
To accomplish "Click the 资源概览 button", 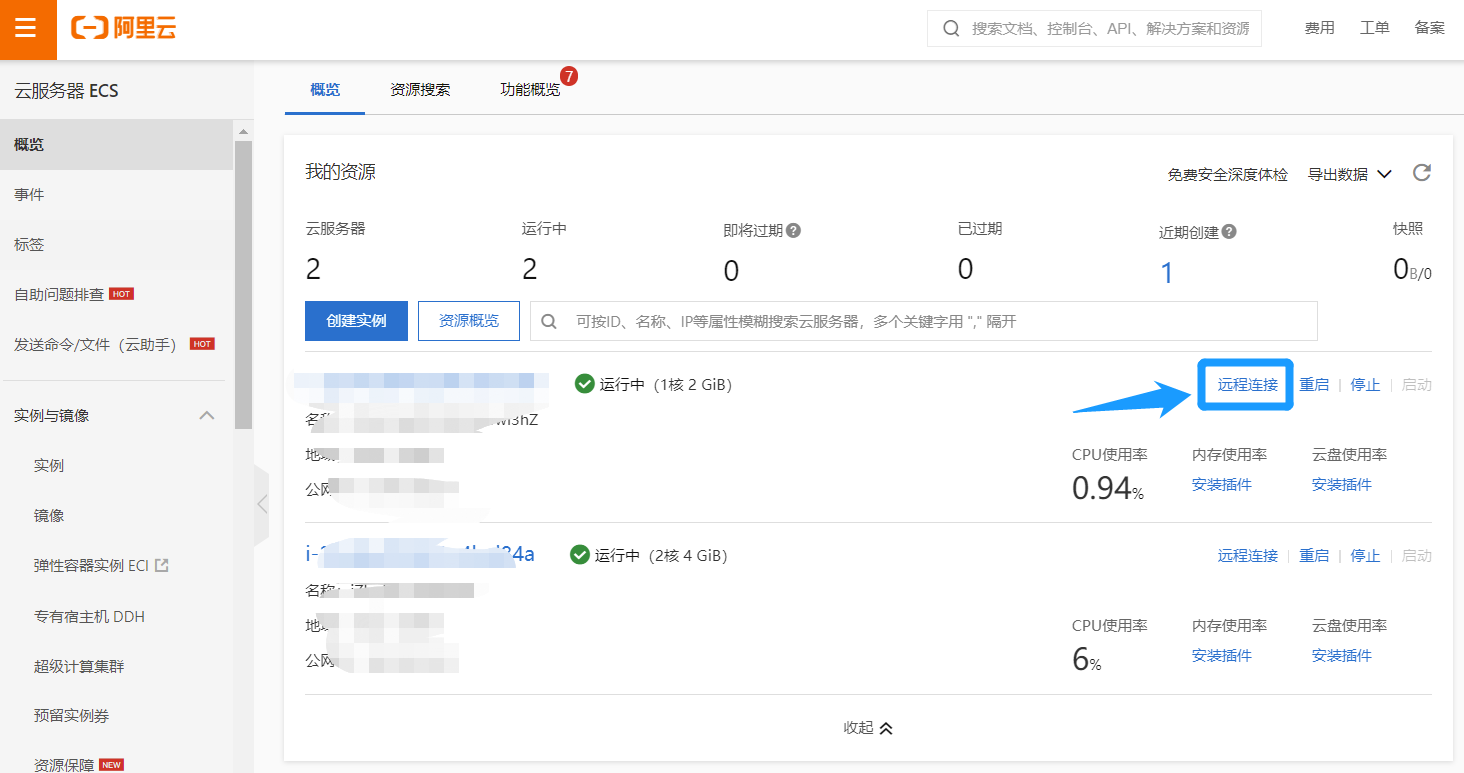I will click(x=468, y=320).
